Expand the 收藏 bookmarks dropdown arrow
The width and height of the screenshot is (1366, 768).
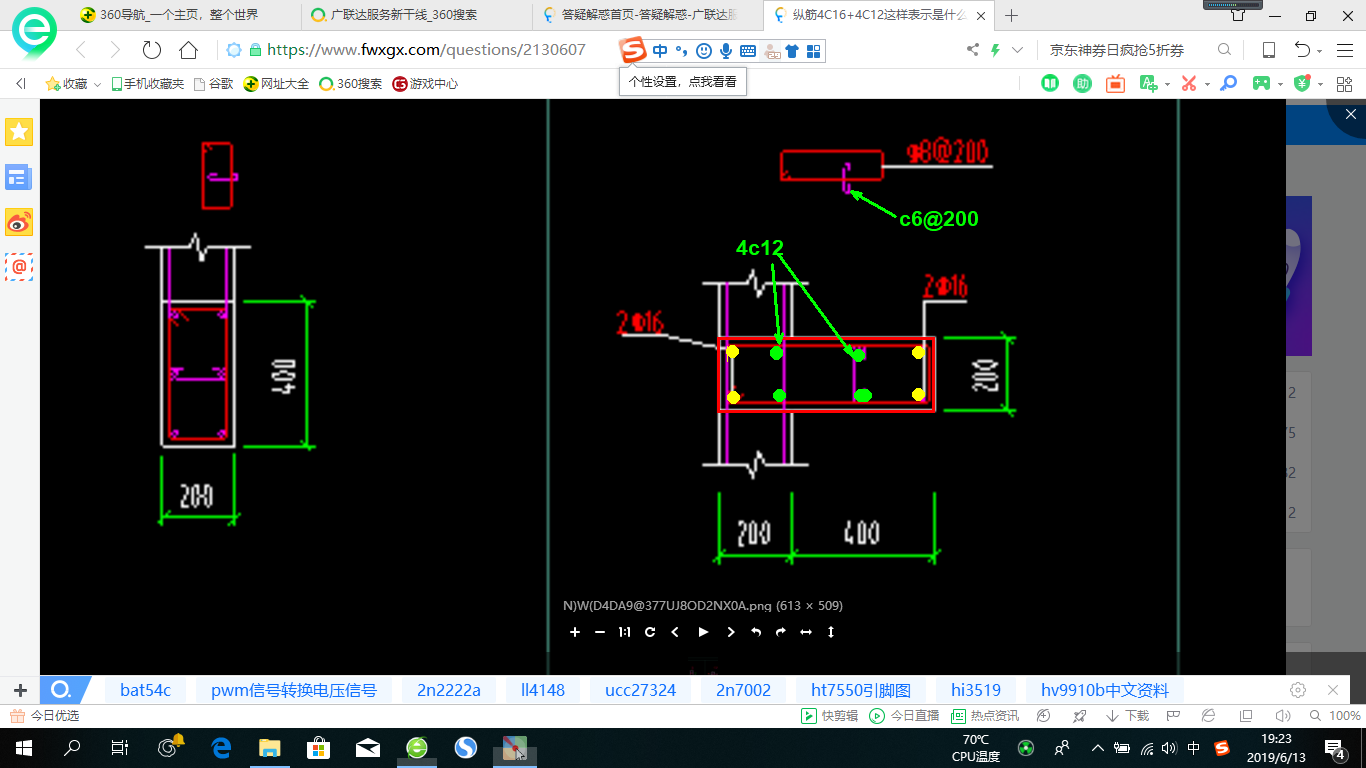point(97,85)
